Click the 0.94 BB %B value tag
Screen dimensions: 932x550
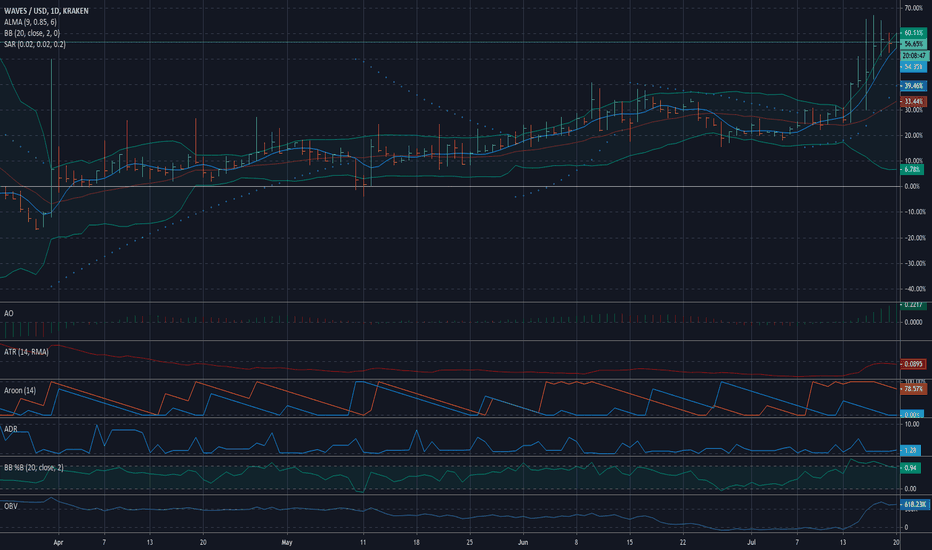(x=911, y=468)
